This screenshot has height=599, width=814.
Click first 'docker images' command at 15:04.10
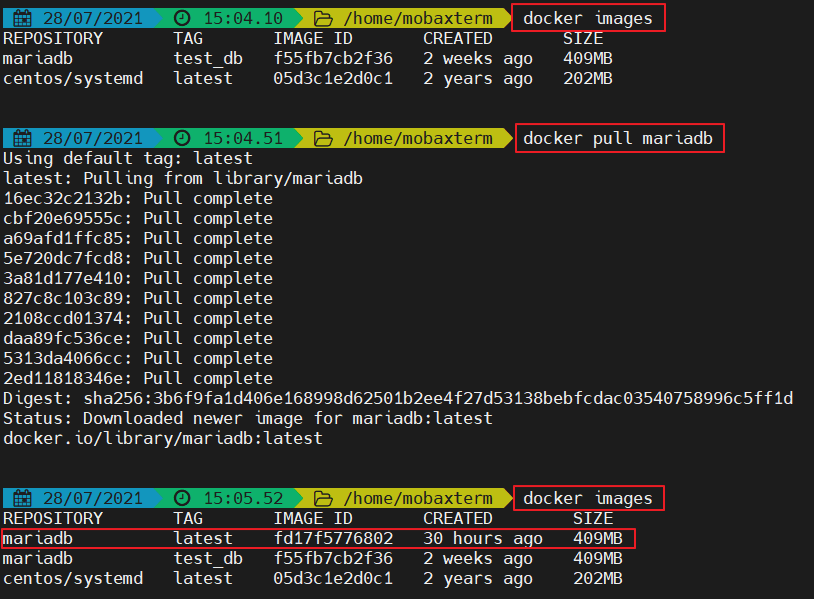pyautogui.click(x=588, y=19)
